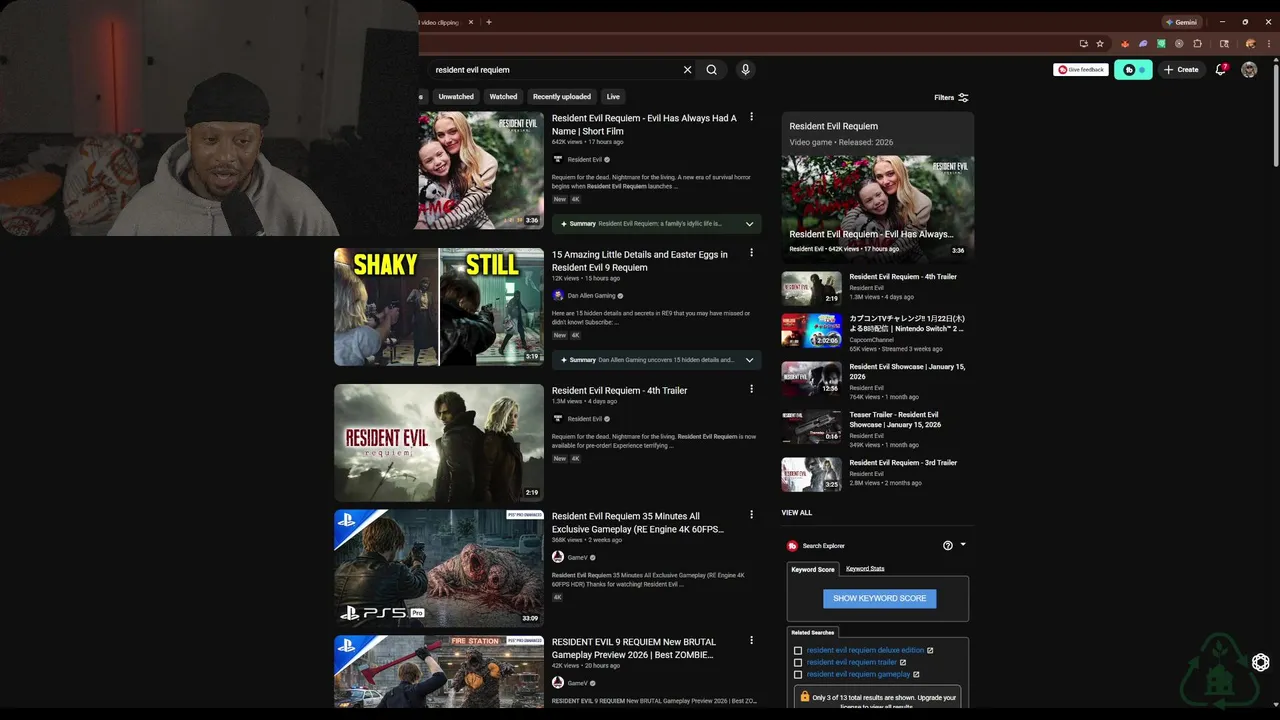Open the 4th Trailer large thumbnail

point(439,443)
